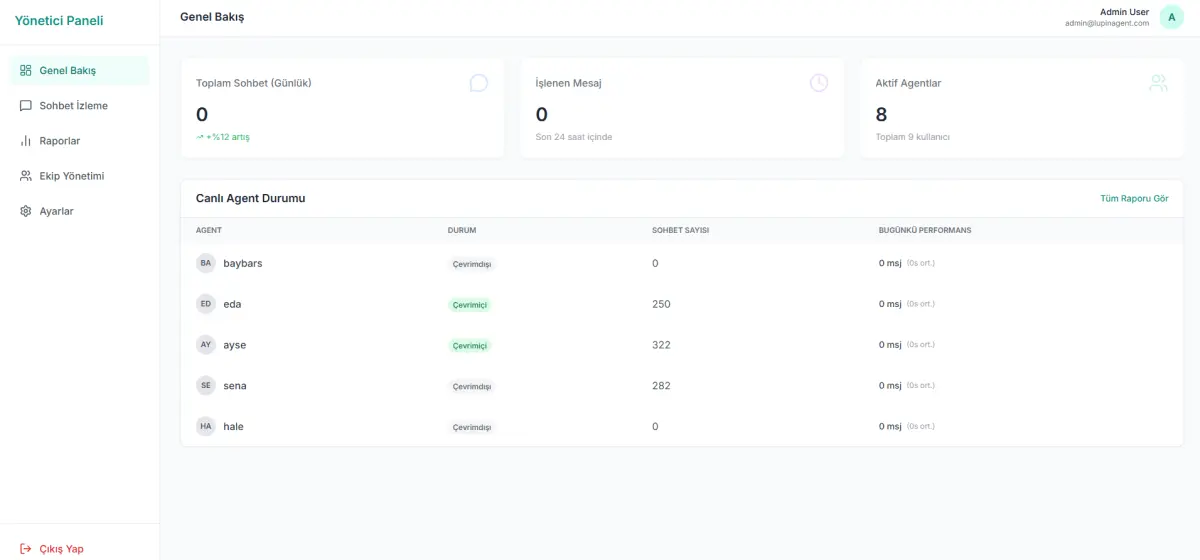The height and width of the screenshot is (560, 1200).
Task: Open the Genel Bakış menu item
Action: [x=80, y=70]
